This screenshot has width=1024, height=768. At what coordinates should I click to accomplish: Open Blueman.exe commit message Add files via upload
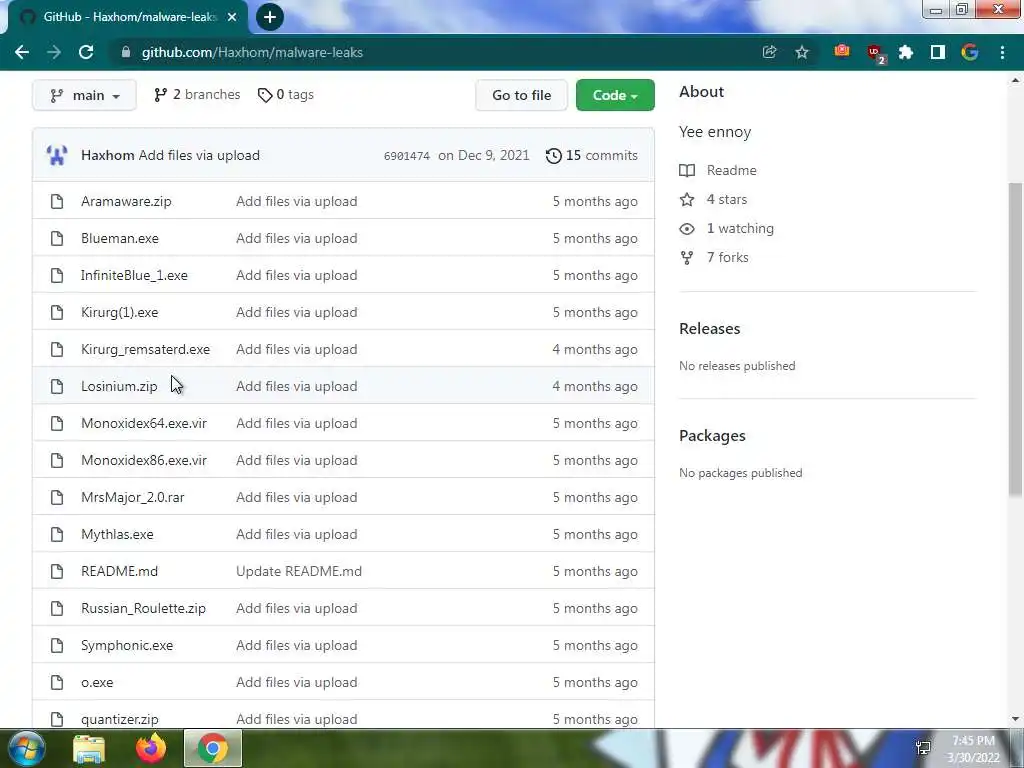point(296,238)
